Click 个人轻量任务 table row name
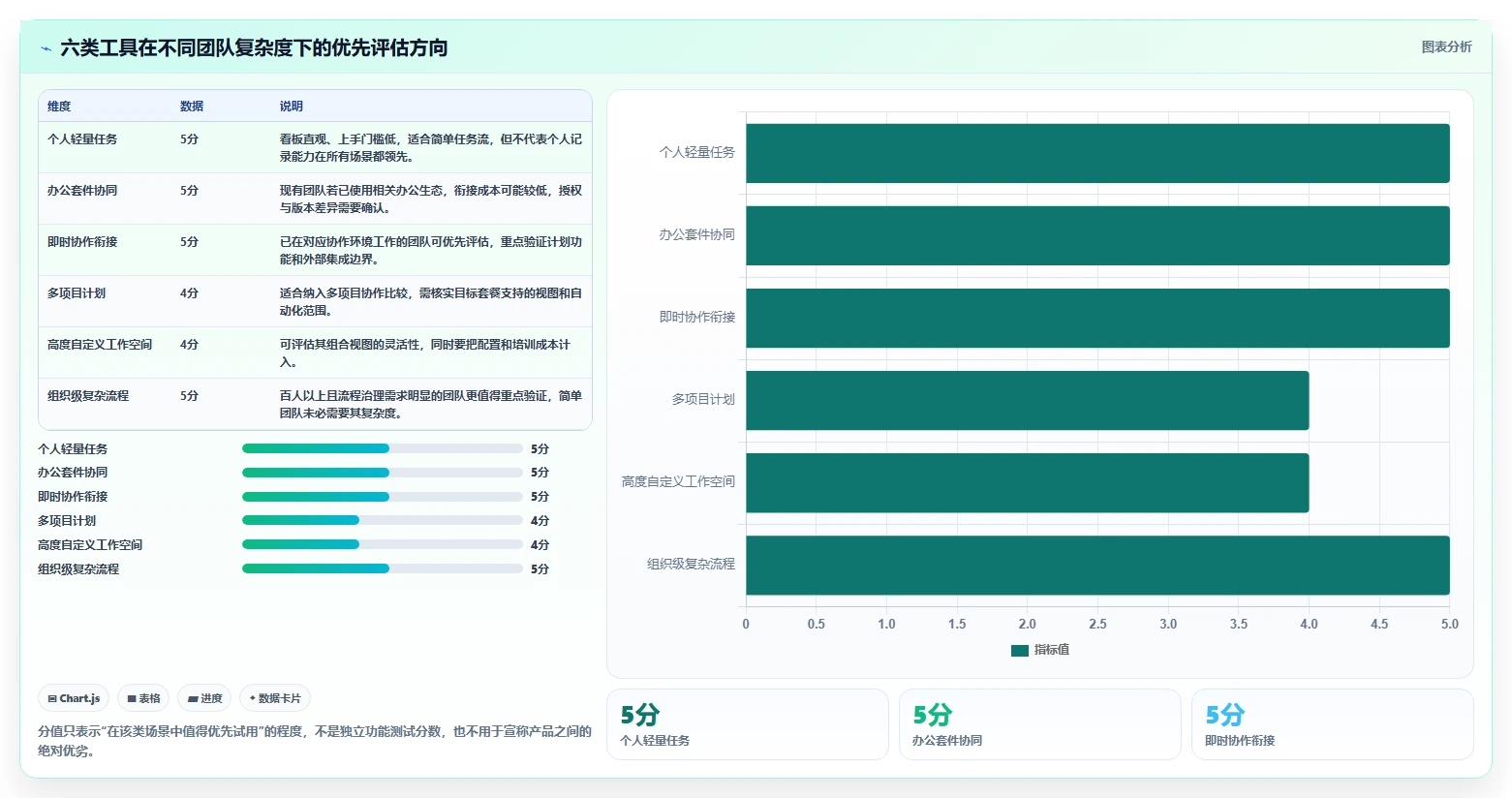The height and width of the screenshot is (798, 1512). 82,139
